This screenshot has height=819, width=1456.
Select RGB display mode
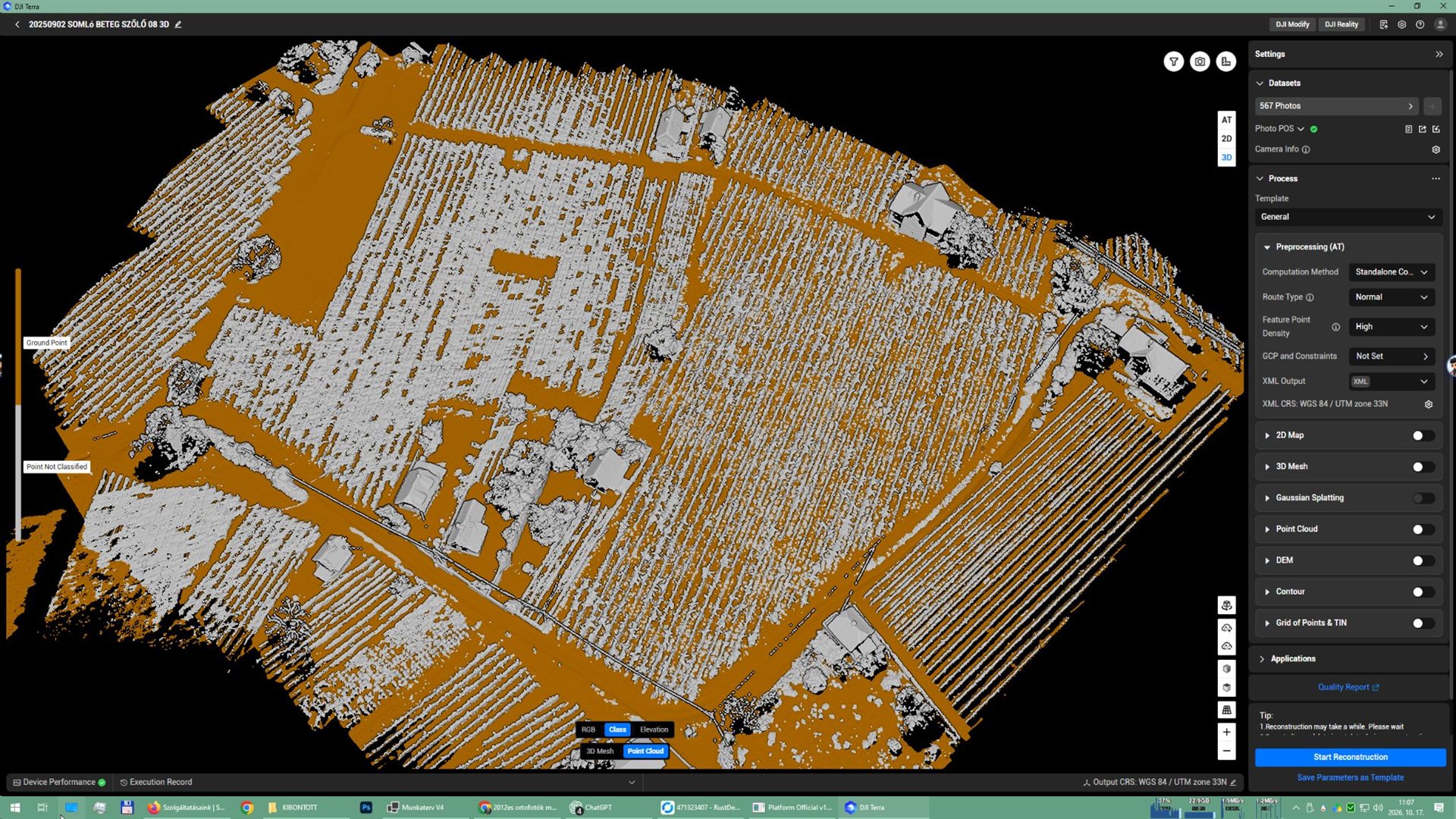[588, 730]
